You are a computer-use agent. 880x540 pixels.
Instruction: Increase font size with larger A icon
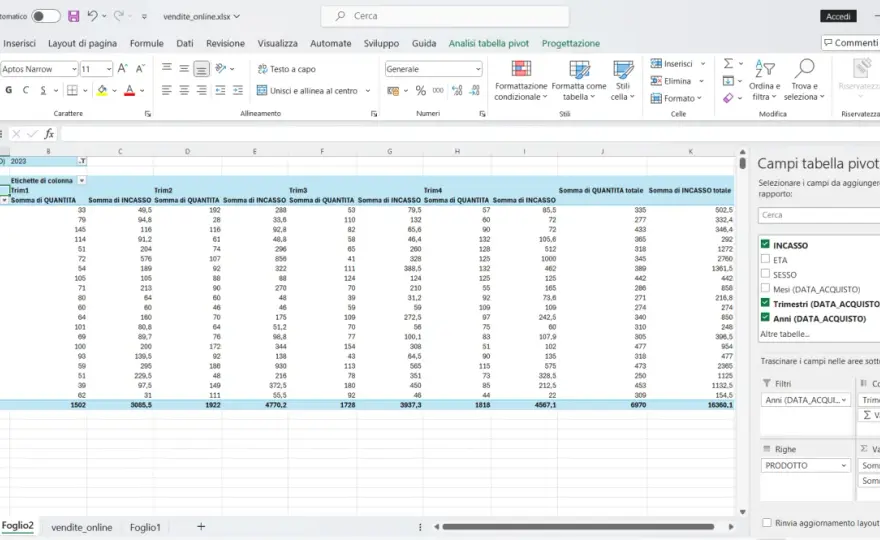(x=122, y=68)
